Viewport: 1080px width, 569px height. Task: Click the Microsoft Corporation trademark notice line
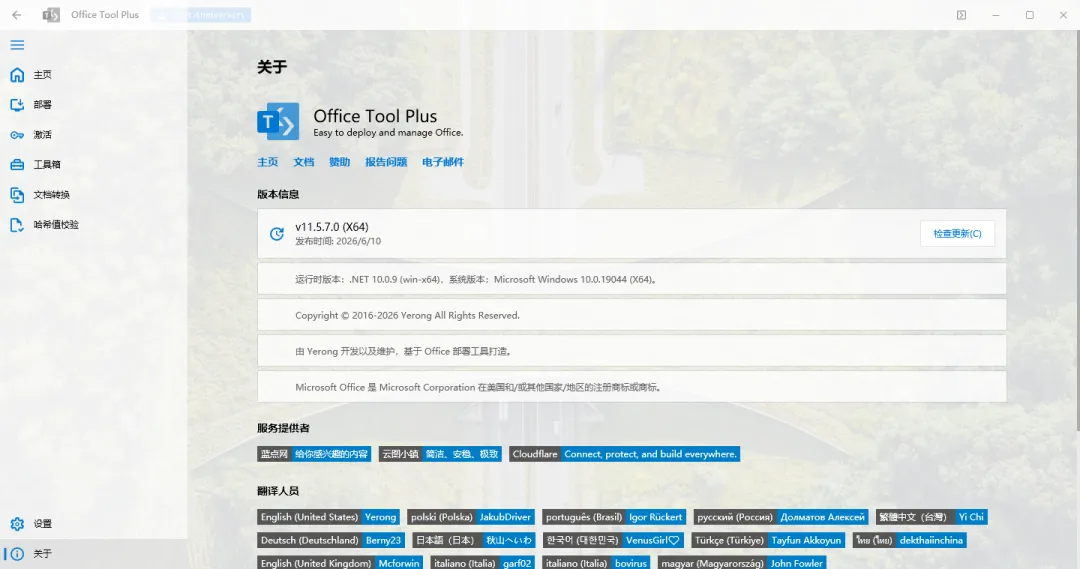click(632, 387)
